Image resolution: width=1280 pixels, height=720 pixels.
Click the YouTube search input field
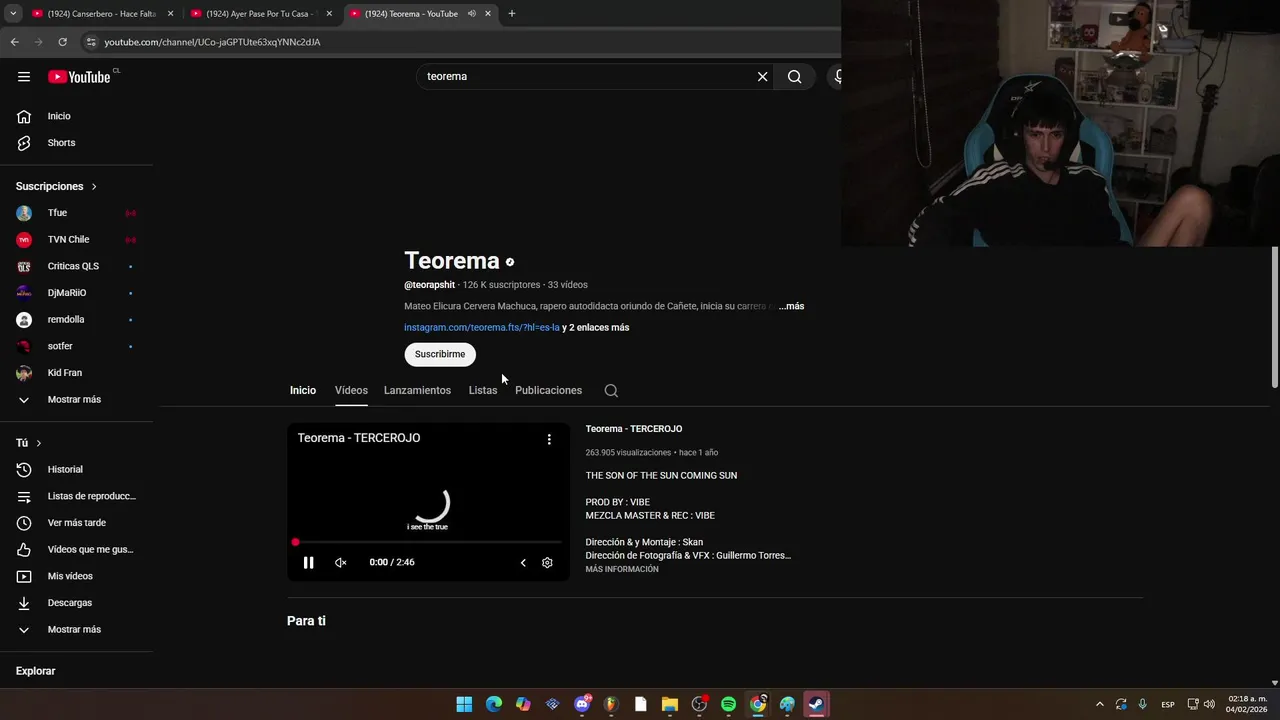[590, 77]
